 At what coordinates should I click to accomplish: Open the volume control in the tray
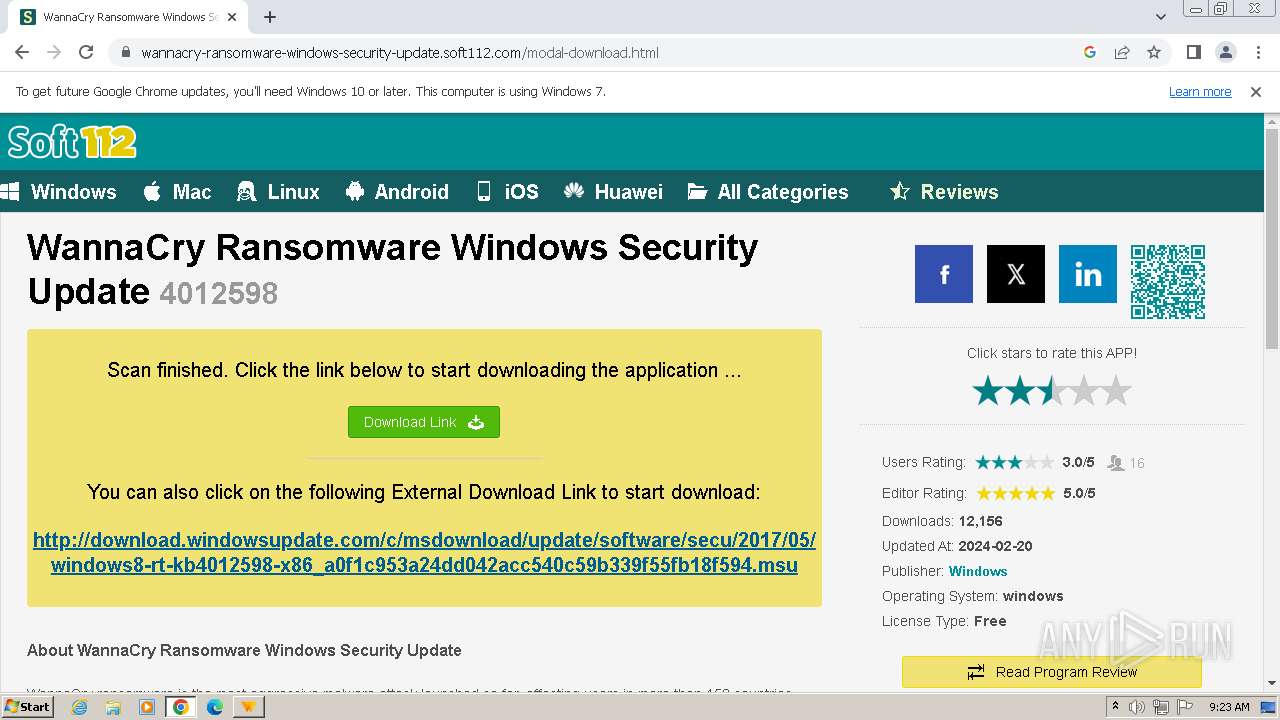(1137, 707)
